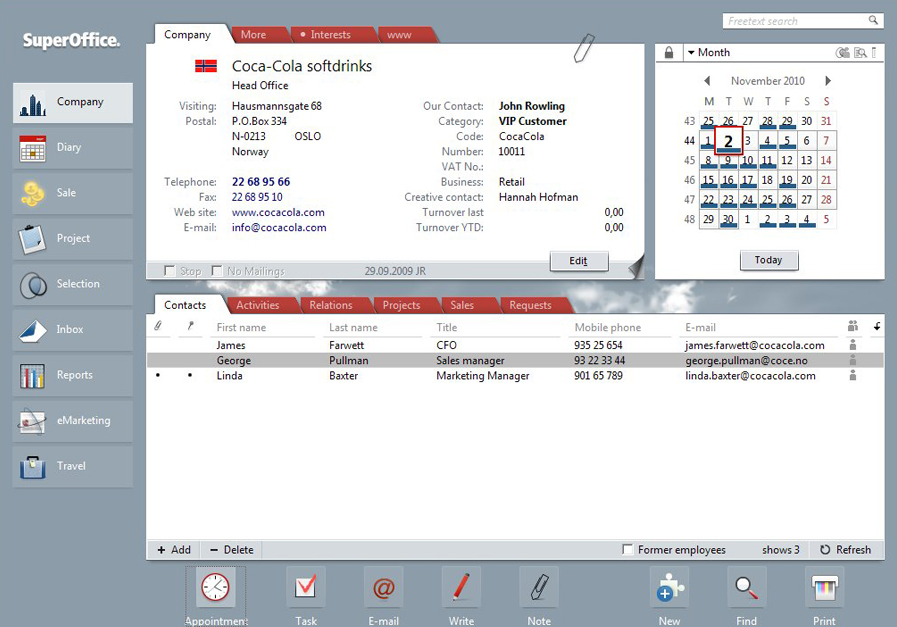This screenshot has width=897, height=627.
Task: Click the document magnifier icon in the calendar header
Action: pos(860,53)
